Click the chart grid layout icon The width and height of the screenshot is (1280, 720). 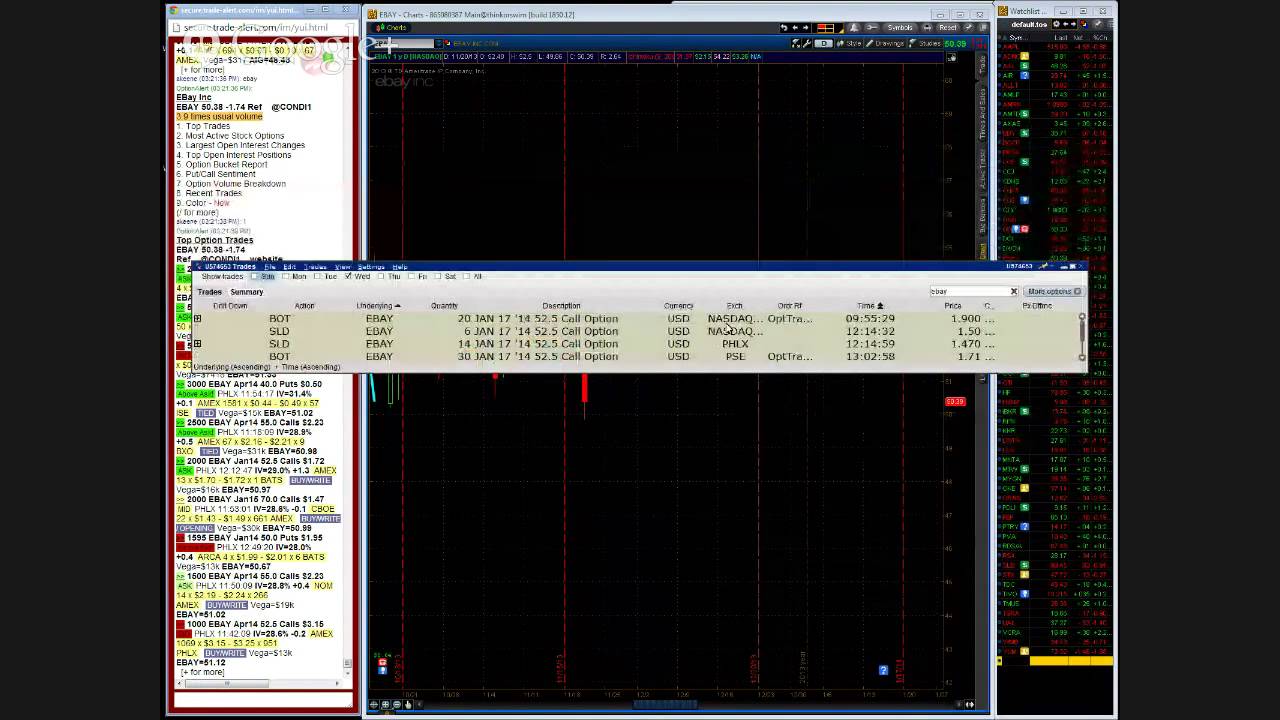826,28
